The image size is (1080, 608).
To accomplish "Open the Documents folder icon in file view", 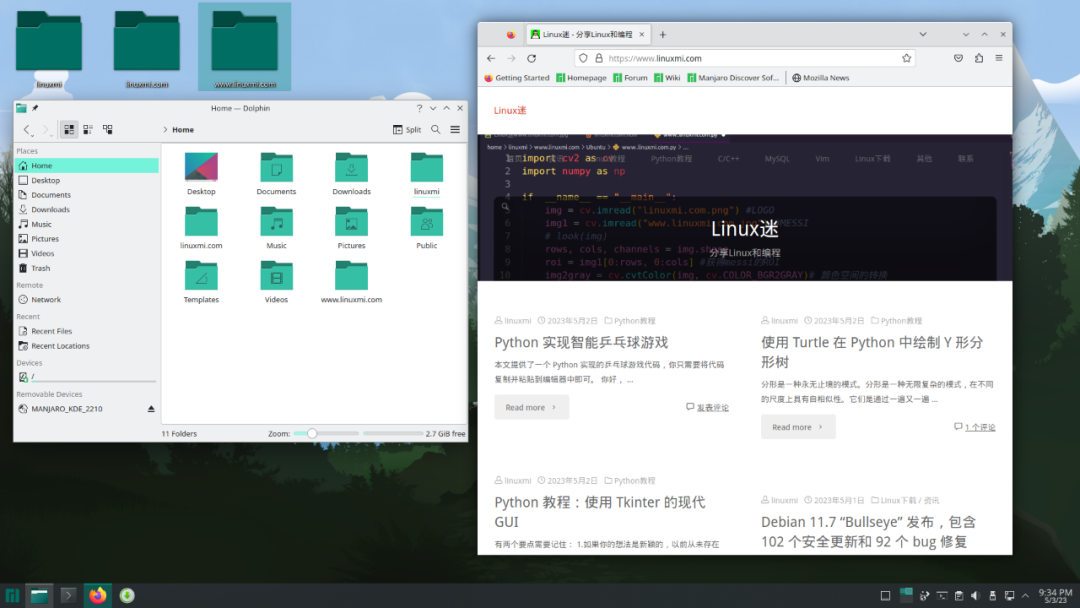I will point(276,174).
